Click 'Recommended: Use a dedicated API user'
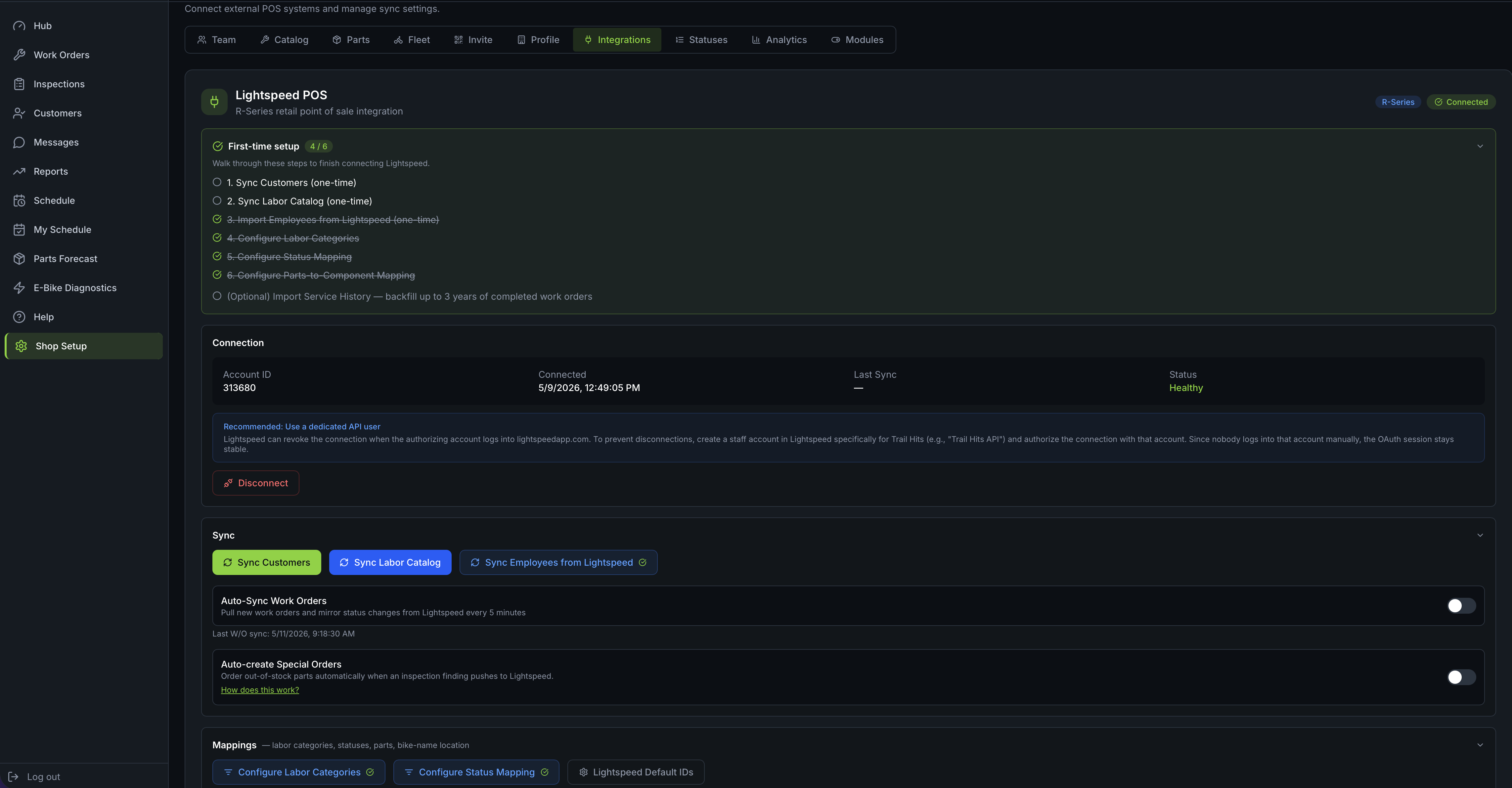Image resolution: width=1512 pixels, height=788 pixels. [x=302, y=426]
